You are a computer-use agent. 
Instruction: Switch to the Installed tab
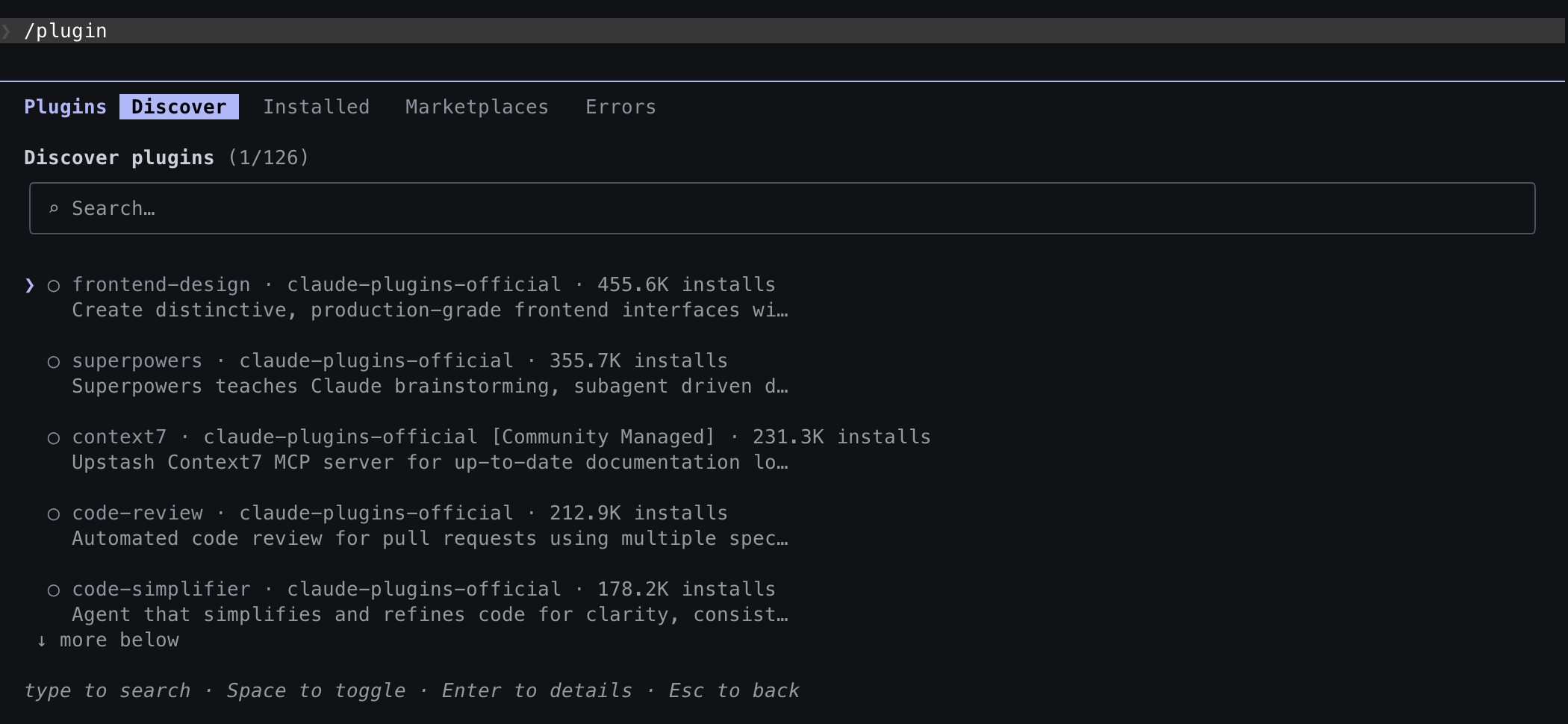[x=317, y=107]
